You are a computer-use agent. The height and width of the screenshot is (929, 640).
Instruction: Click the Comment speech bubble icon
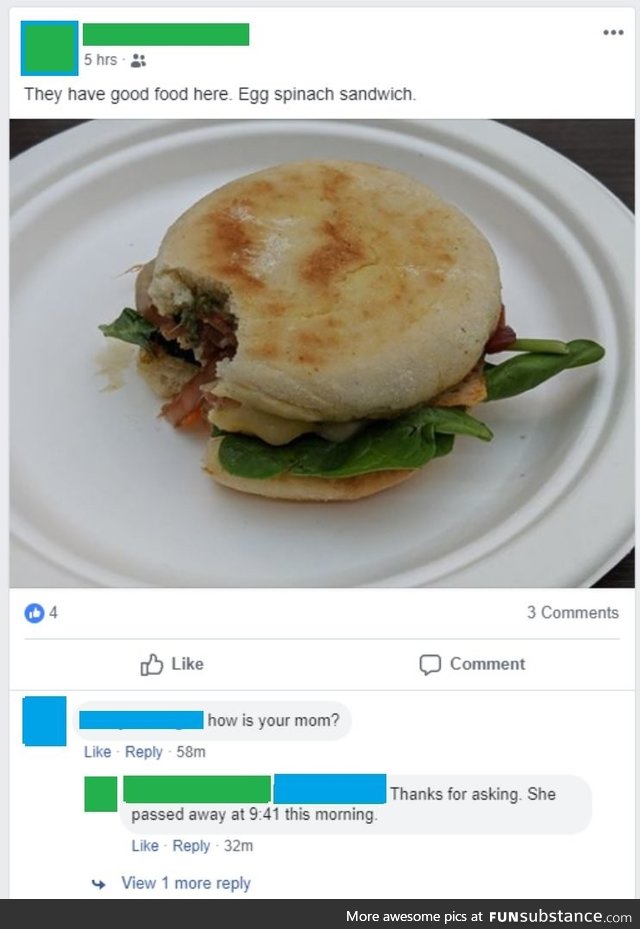[x=430, y=664]
